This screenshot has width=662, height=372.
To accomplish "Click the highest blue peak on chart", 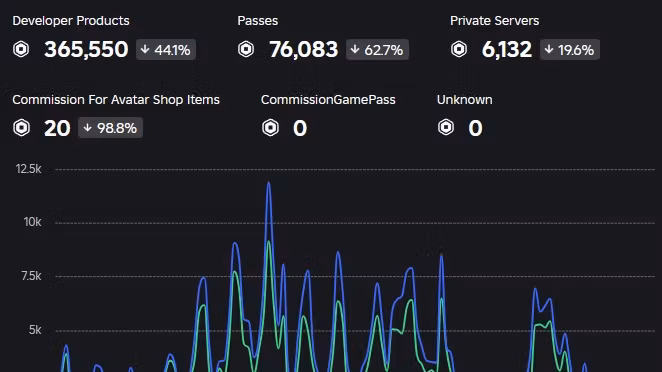I will pyautogui.click(x=269, y=183).
